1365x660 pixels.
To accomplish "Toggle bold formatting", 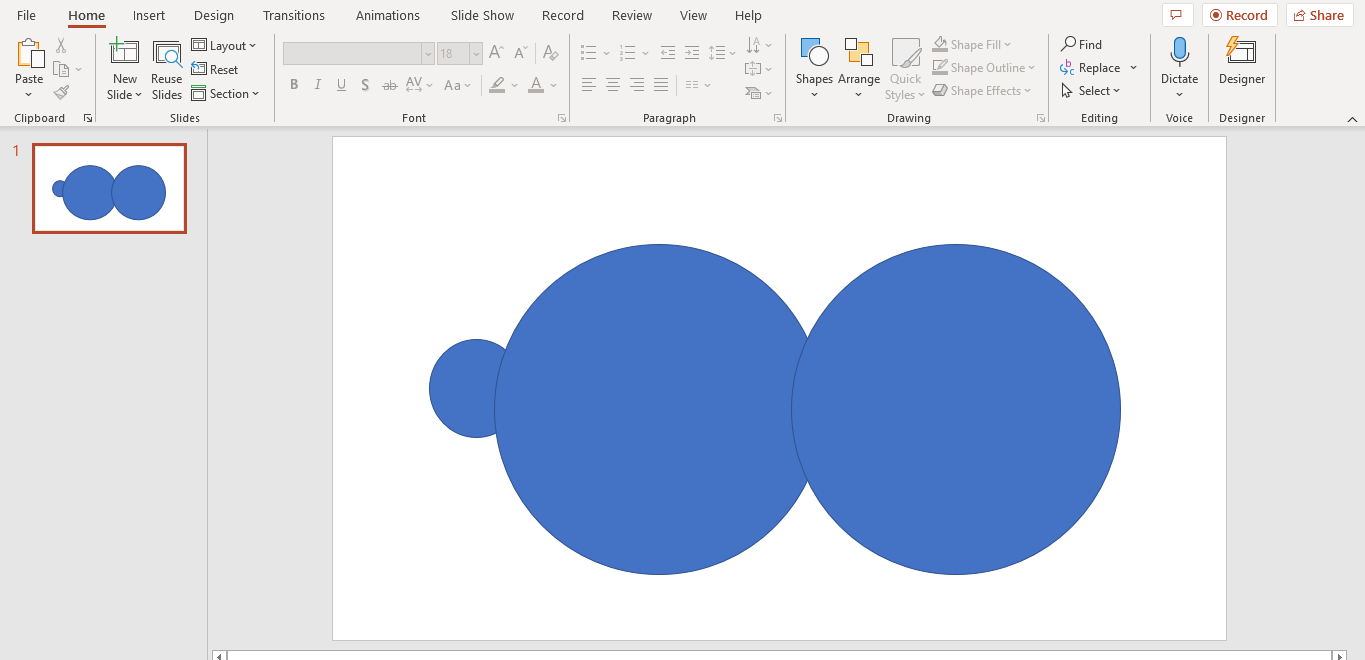I will click(x=293, y=84).
